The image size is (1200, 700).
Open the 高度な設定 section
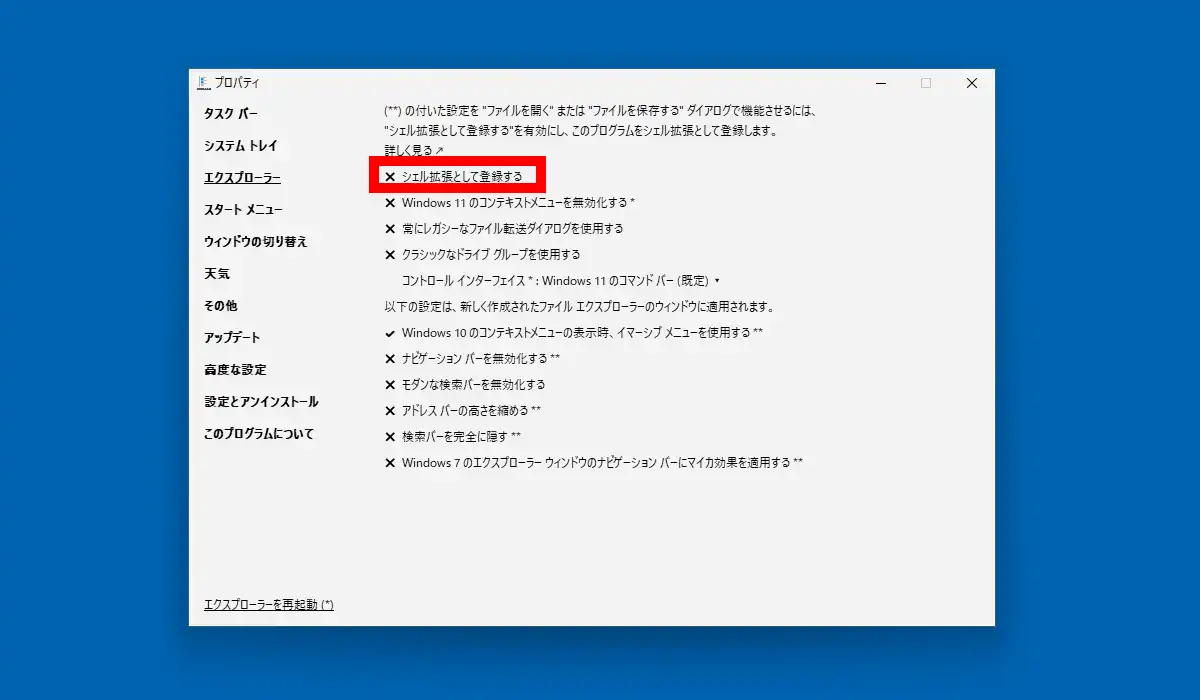[x=235, y=370]
